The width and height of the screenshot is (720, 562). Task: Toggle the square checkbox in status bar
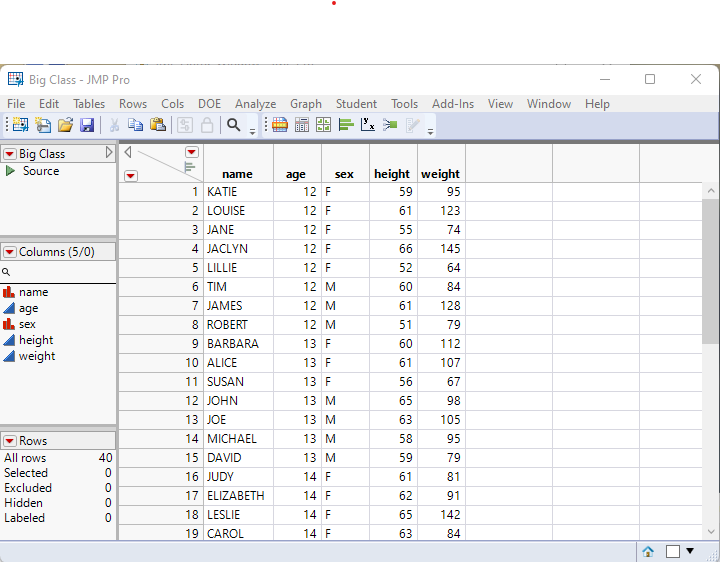point(673,551)
